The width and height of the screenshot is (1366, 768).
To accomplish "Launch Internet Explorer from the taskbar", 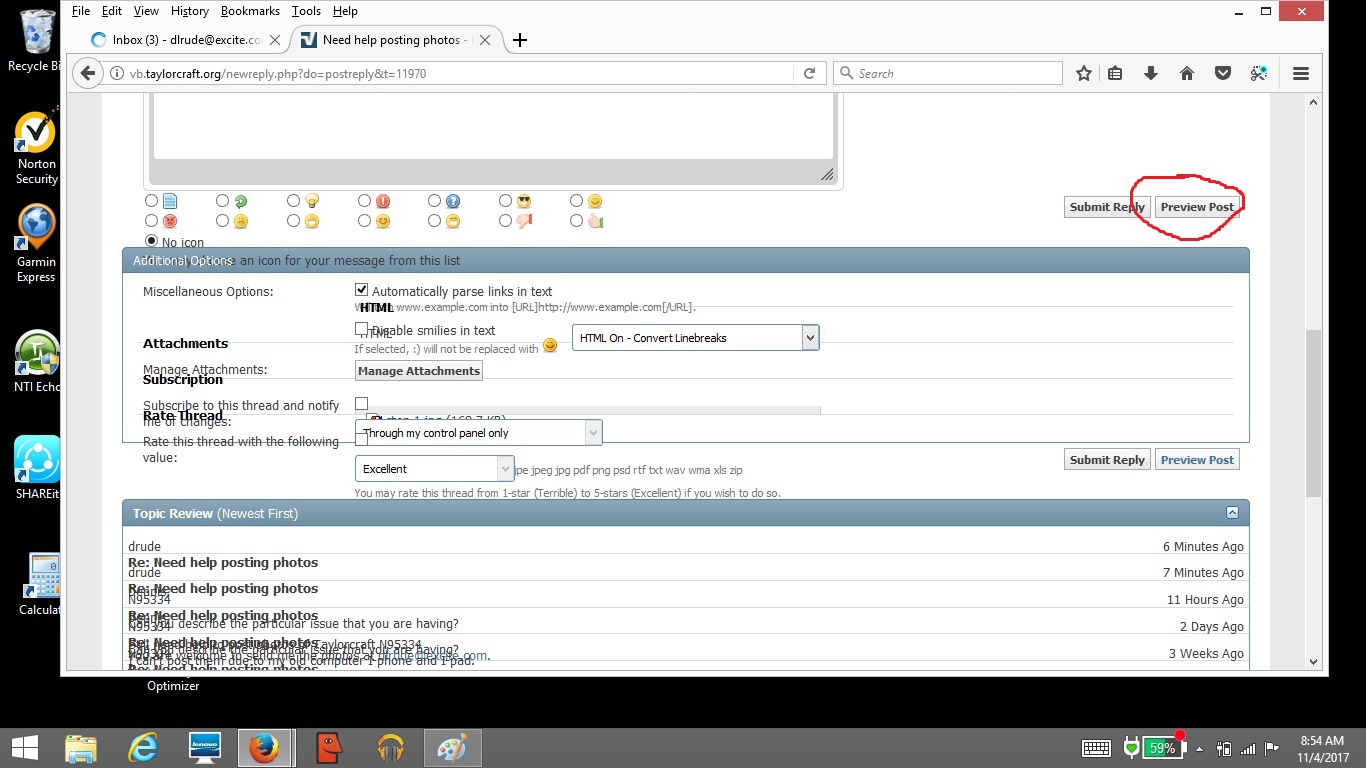I will [x=143, y=748].
